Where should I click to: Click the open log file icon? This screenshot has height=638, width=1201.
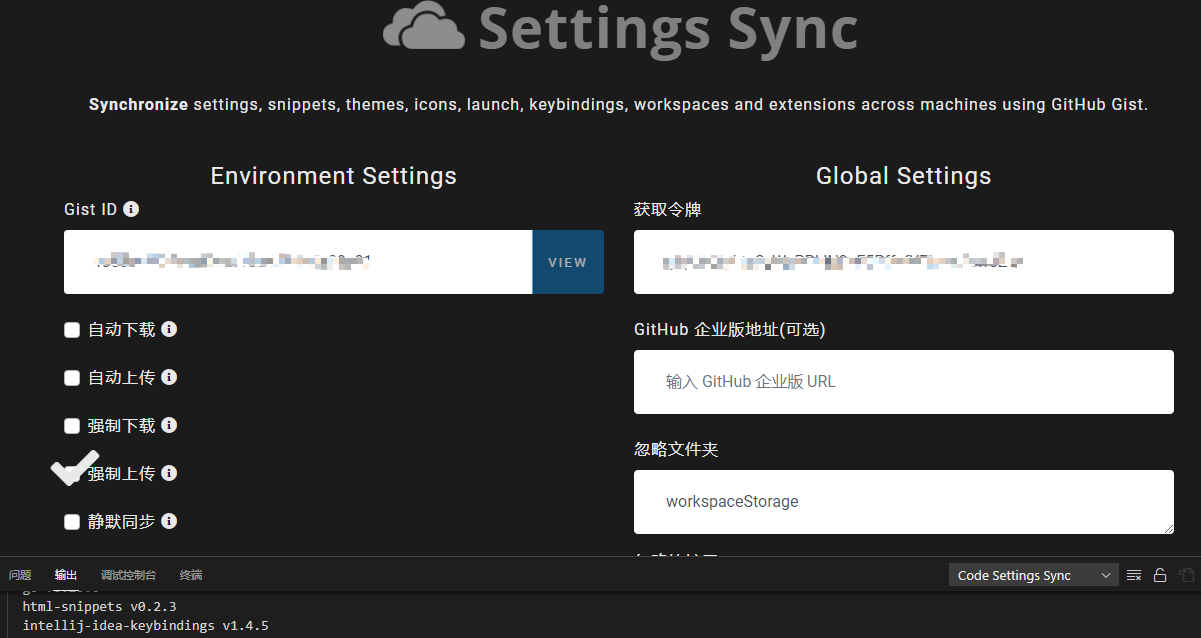(x=1186, y=575)
